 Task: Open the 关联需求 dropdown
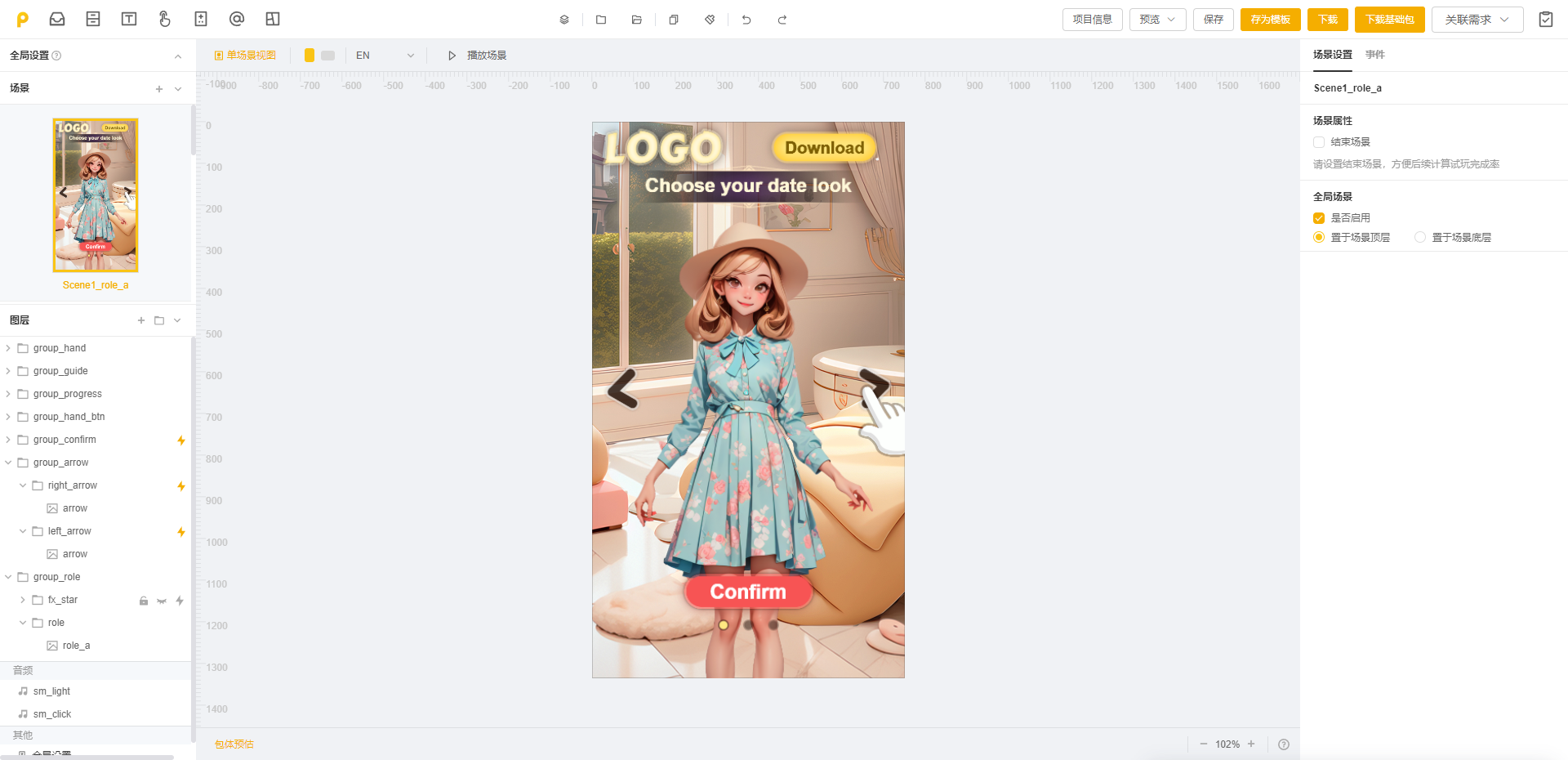click(x=1477, y=20)
